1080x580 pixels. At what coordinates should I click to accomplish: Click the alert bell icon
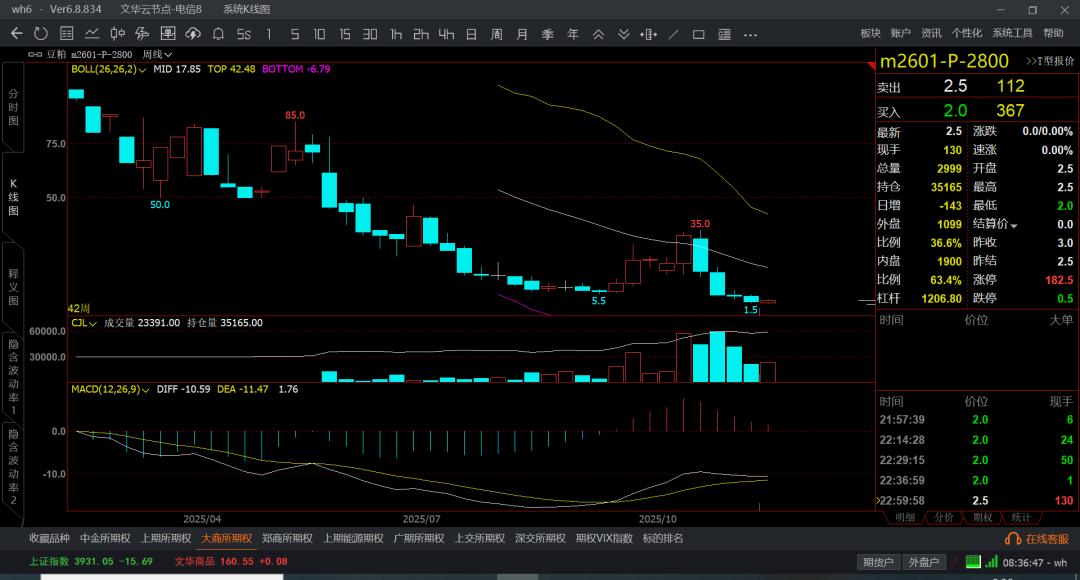coord(218,34)
